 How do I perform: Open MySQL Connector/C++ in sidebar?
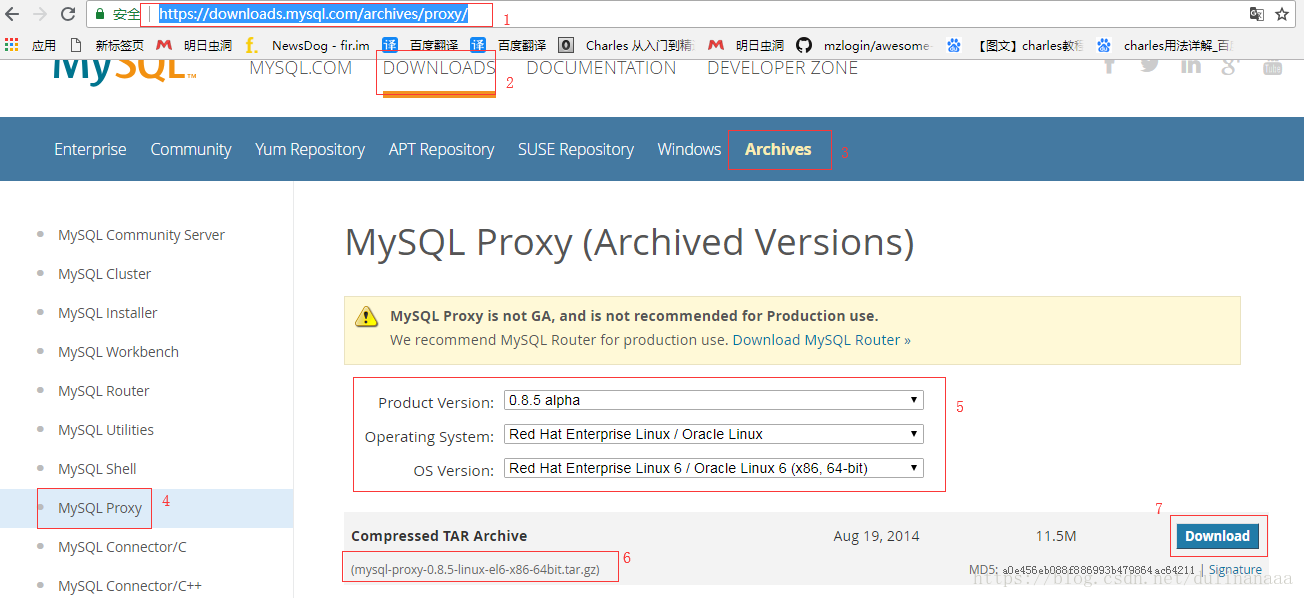[x=130, y=586]
